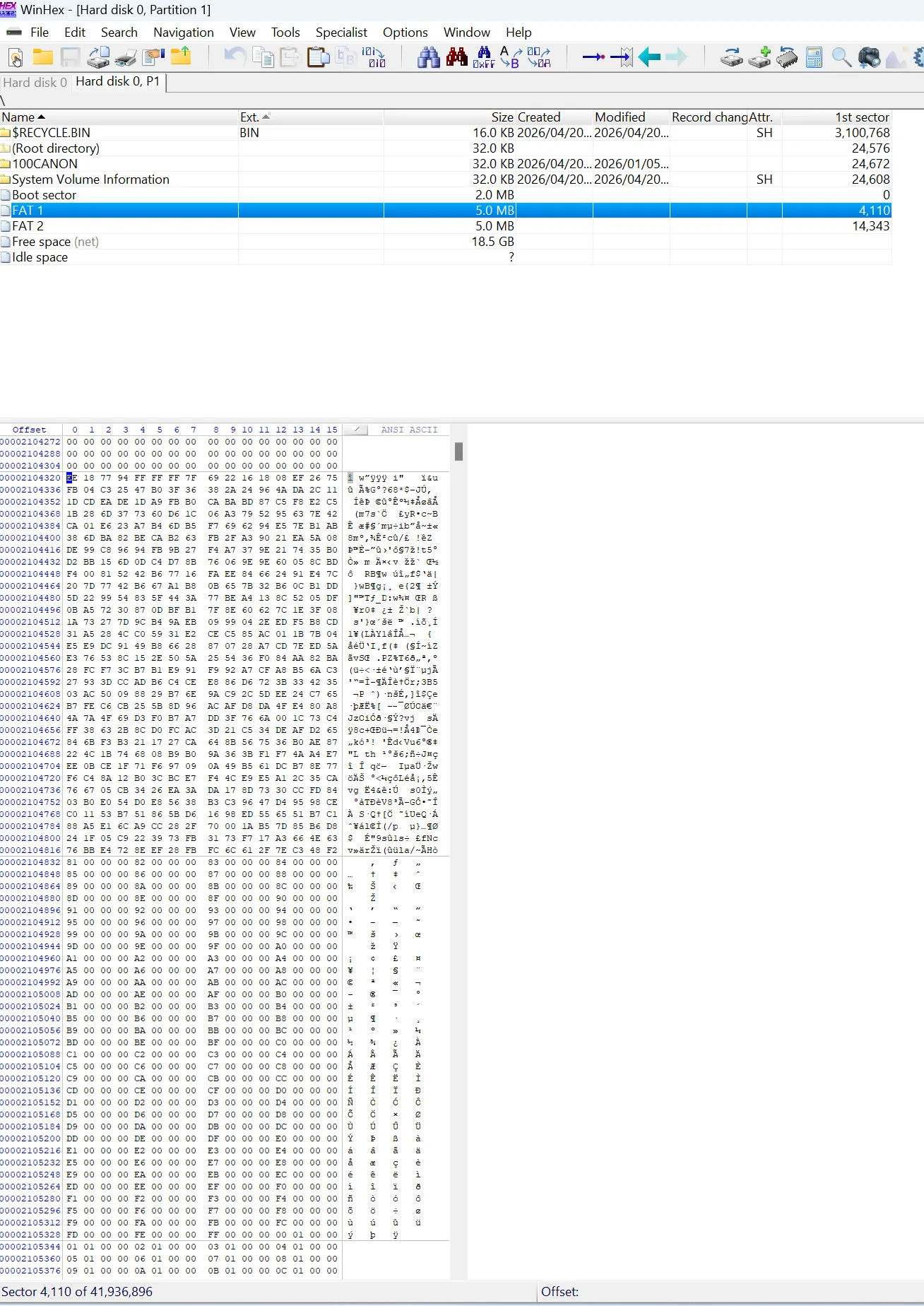Click the teal Back arrow icon
924x1306 pixels.
point(649,57)
